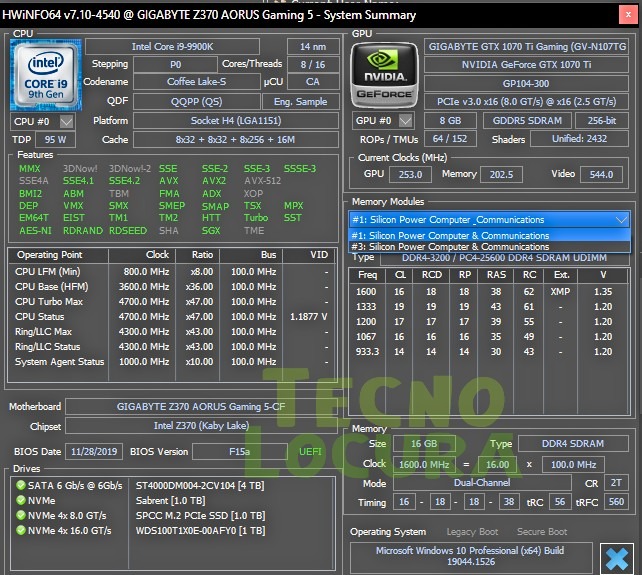Click the Memory clock 202.5 value

click(x=502, y=175)
